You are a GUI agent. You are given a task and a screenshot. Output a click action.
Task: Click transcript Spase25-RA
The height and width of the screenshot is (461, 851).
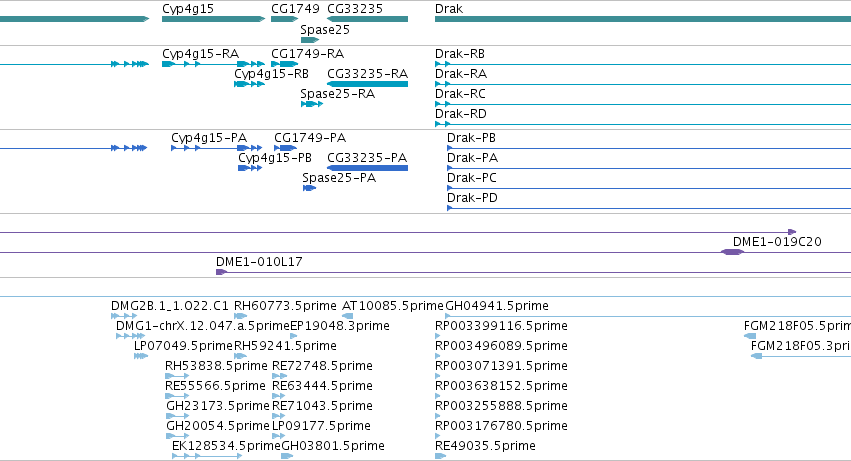coord(312,104)
